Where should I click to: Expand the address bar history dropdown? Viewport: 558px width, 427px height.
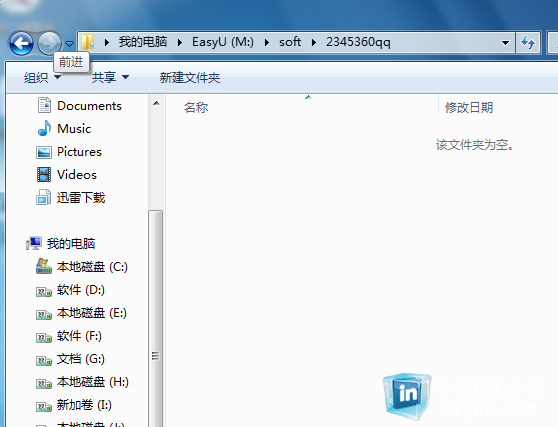coord(505,43)
